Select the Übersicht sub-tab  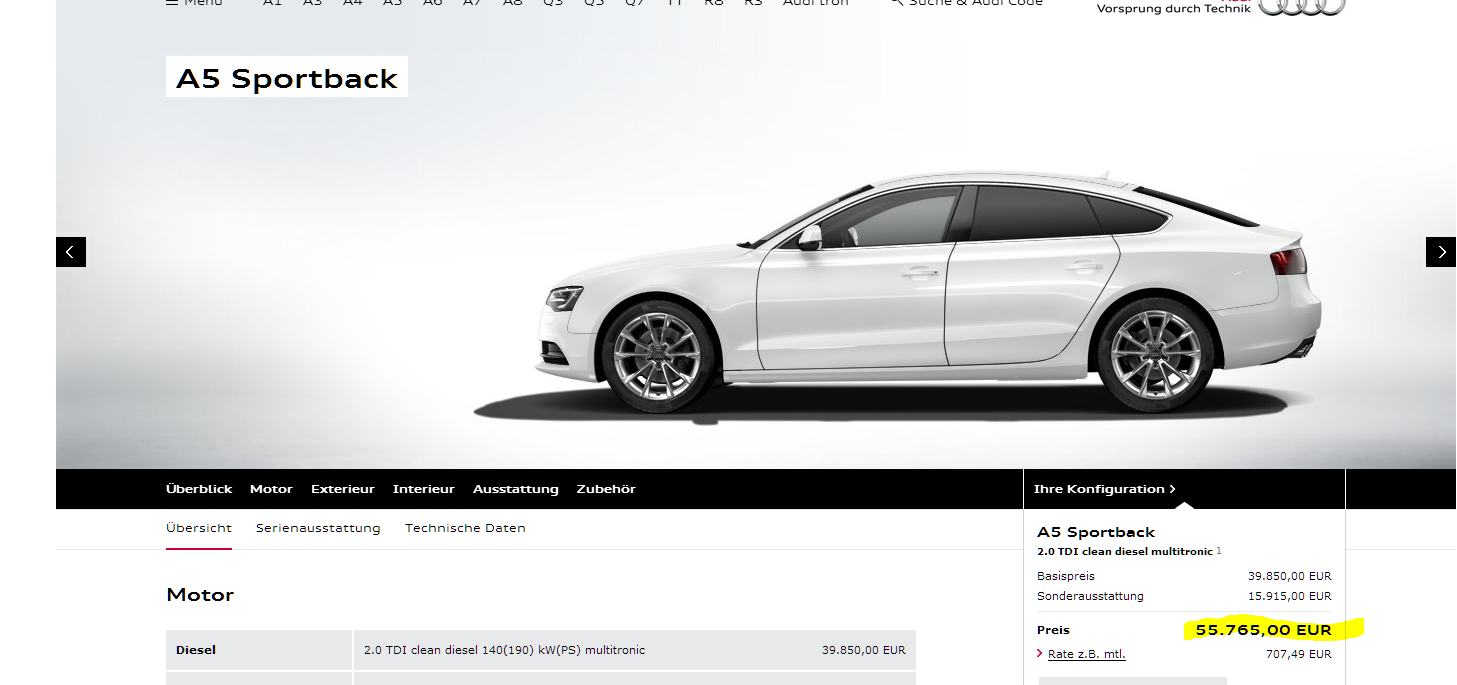point(199,528)
